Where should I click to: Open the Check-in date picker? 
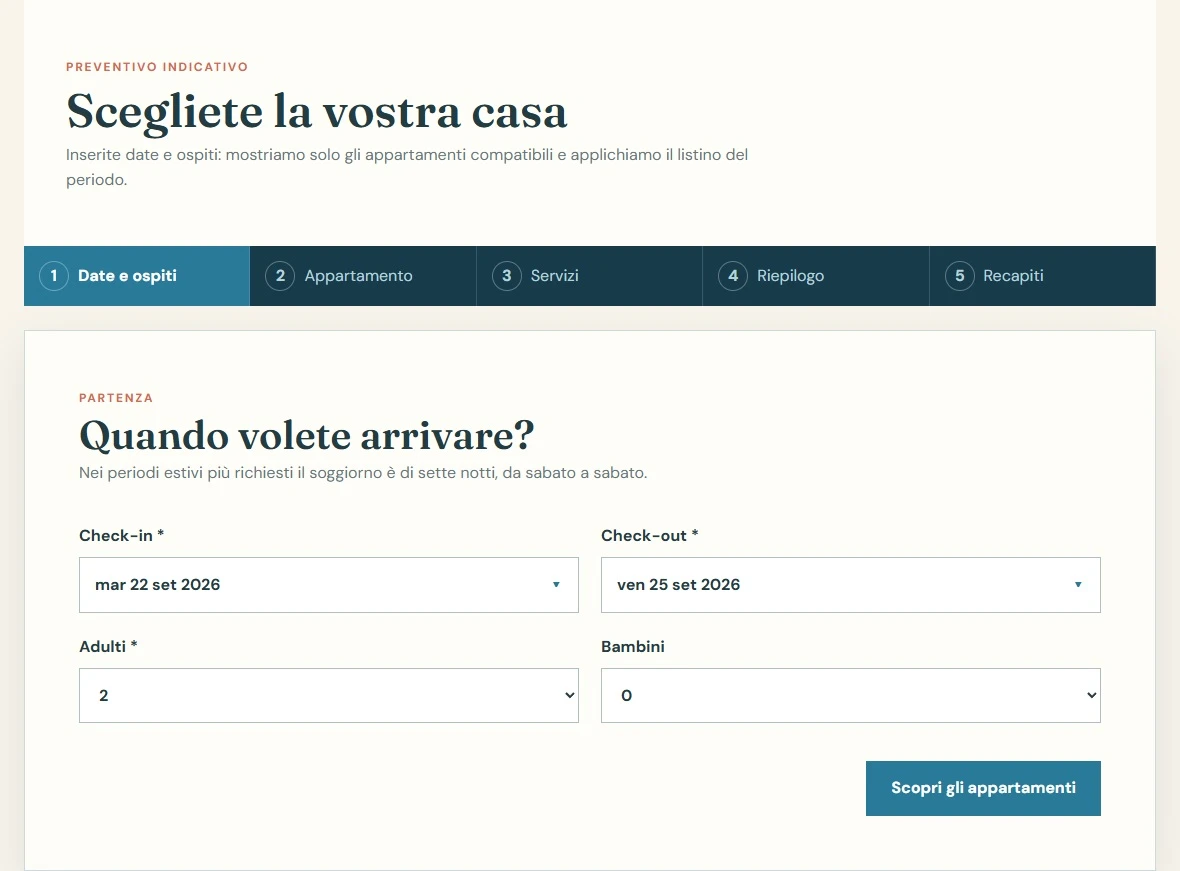pos(329,585)
